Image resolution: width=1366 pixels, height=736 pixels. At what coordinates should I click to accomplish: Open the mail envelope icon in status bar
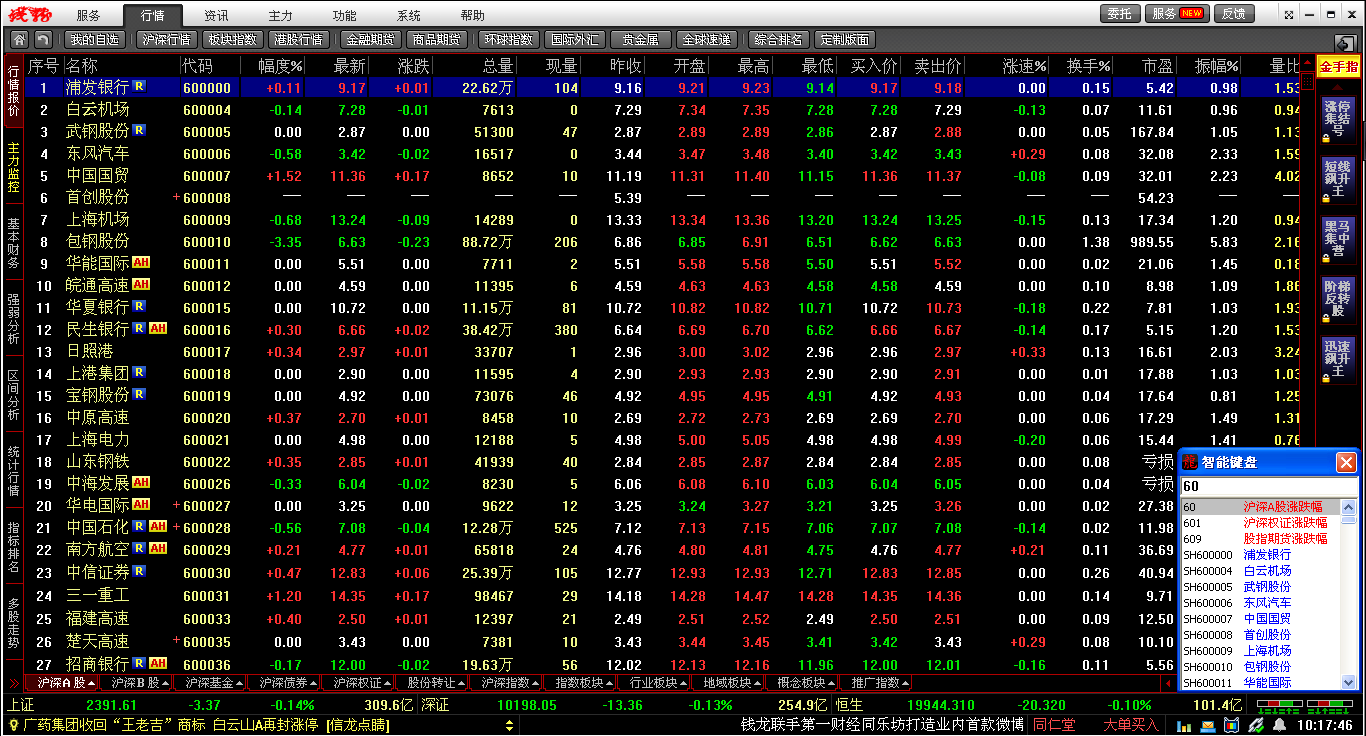(1208, 726)
